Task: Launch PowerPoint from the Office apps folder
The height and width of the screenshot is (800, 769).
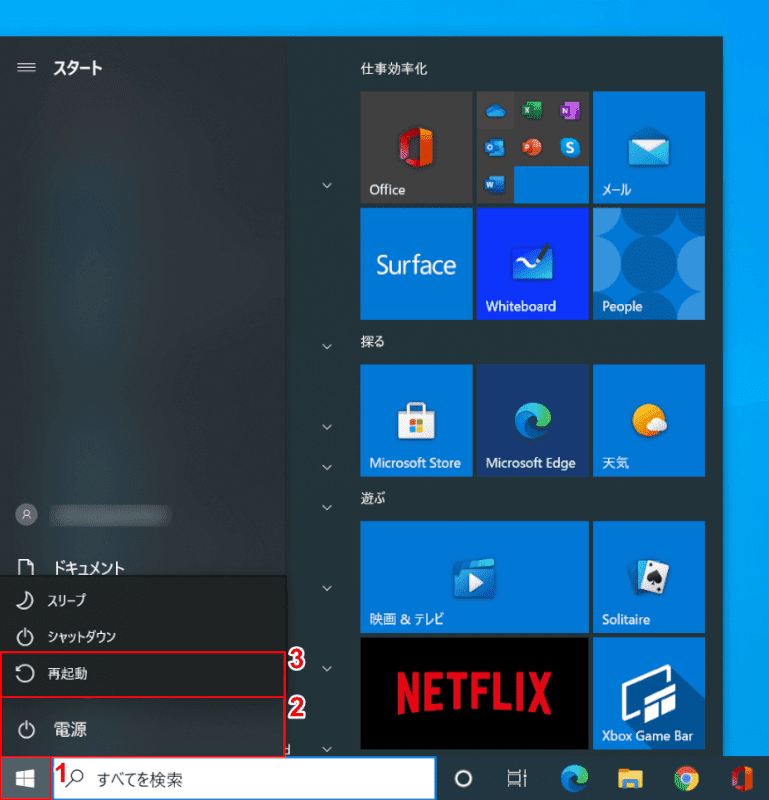Action: pyautogui.click(x=532, y=147)
